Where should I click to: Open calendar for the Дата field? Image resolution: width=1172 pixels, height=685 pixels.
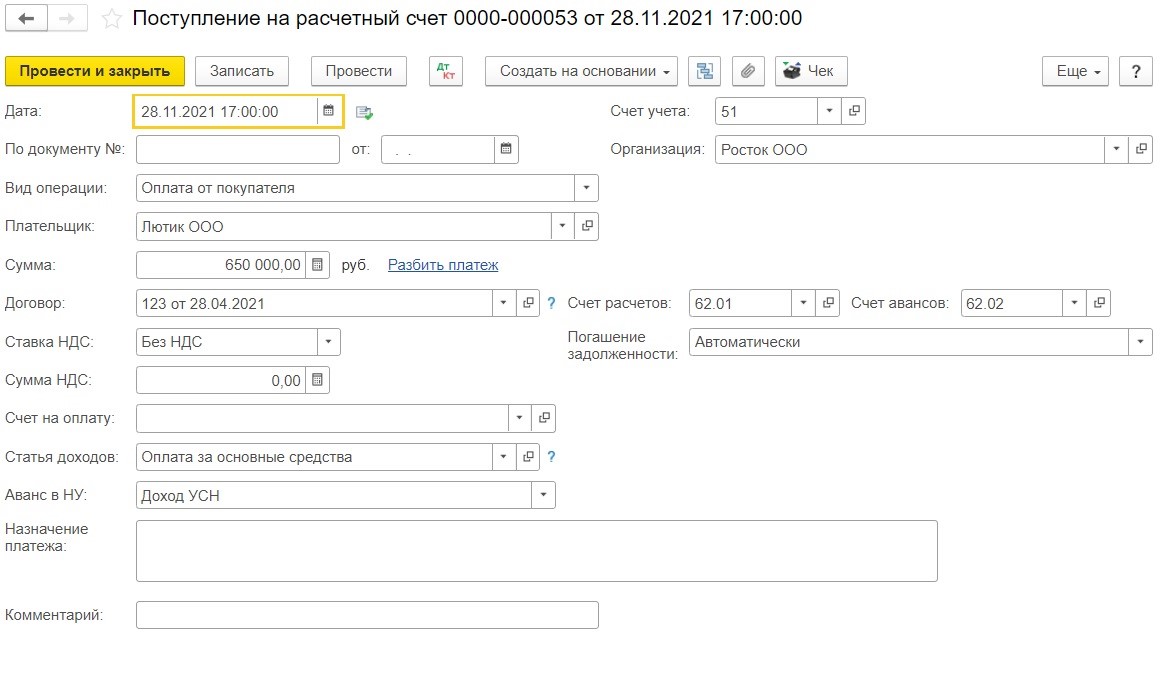point(328,111)
